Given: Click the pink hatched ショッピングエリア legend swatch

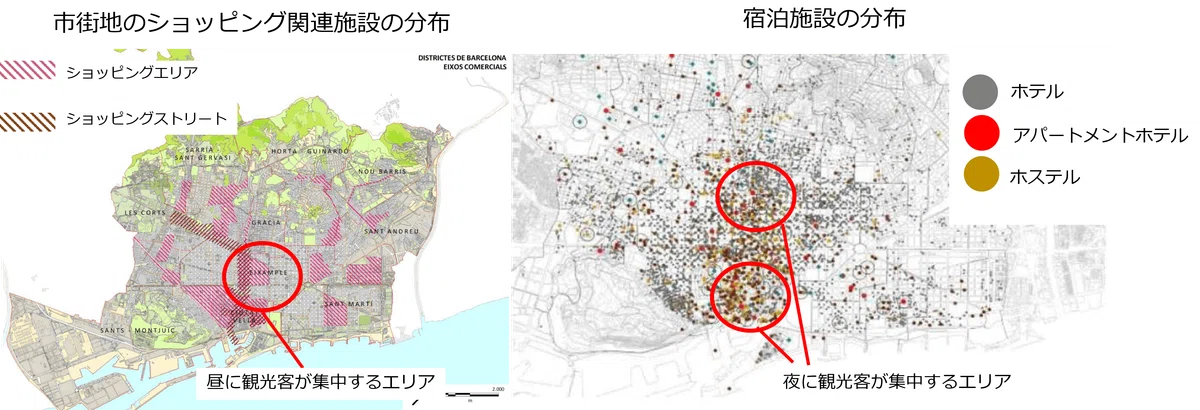Looking at the screenshot, I should pos(27,72).
